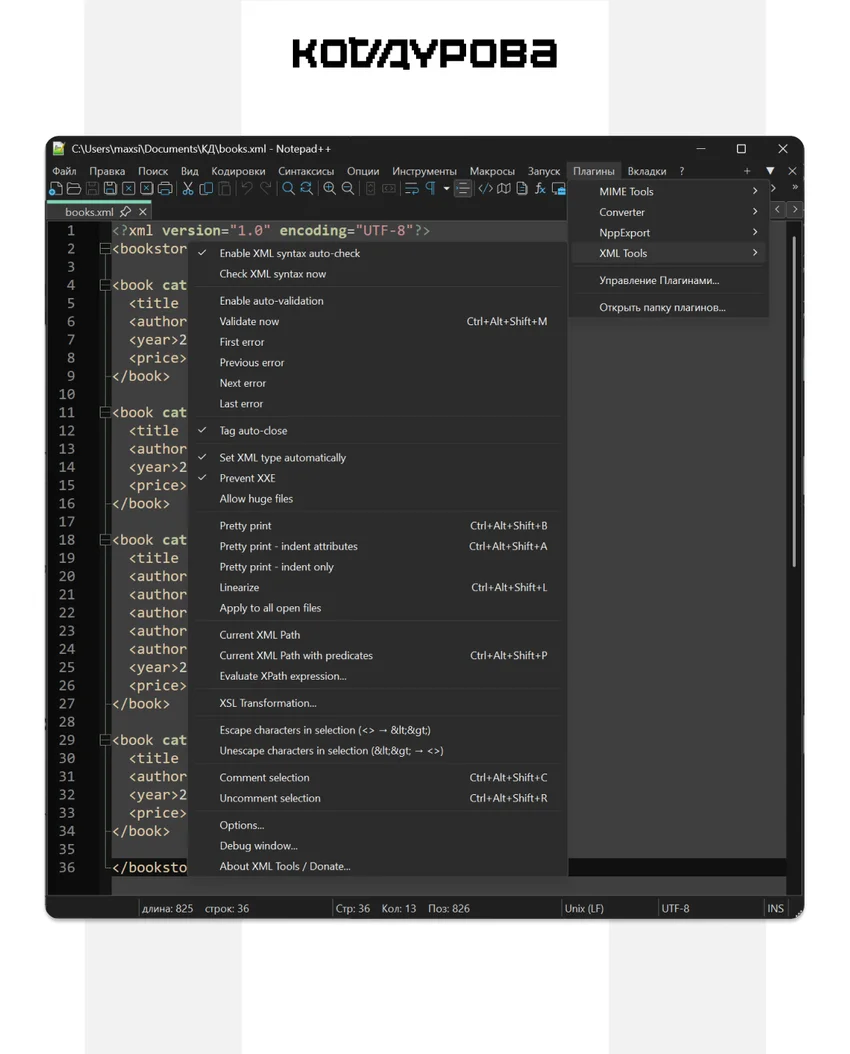Open the Файл menu
Image resolution: width=850 pixels, height=1054 pixels.
tap(65, 171)
